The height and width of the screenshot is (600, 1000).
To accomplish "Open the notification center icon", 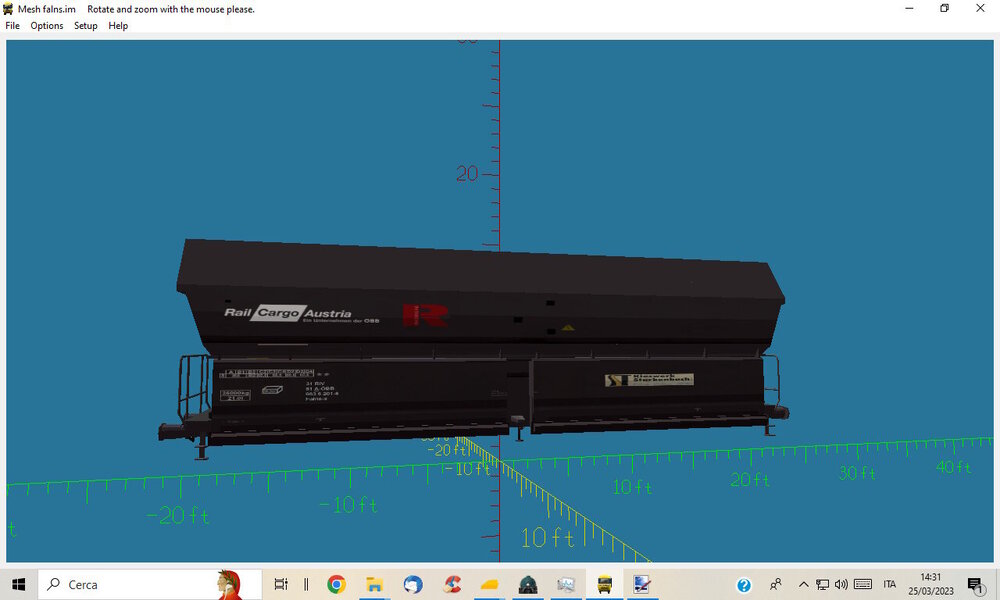I will tap(976, 584).
